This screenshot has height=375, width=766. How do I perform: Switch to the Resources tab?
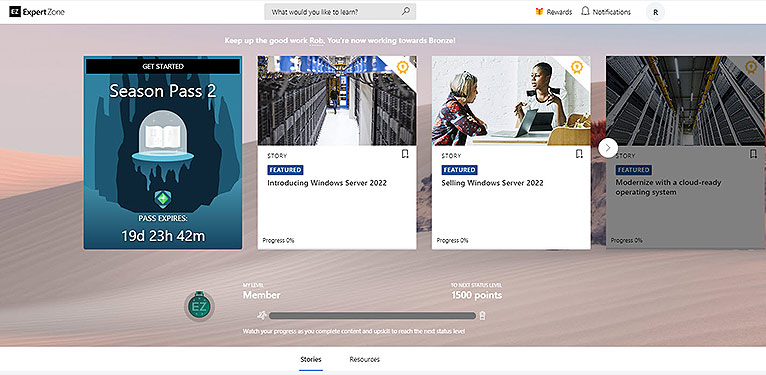point(364,359)
